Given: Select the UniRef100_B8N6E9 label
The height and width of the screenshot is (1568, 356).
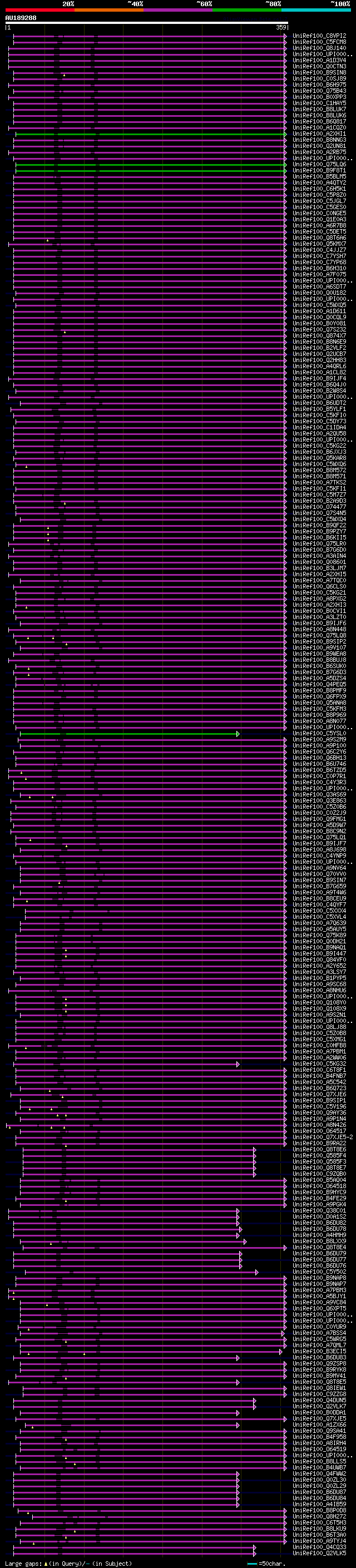Looking at the screenshot, I should pos(319,342).
